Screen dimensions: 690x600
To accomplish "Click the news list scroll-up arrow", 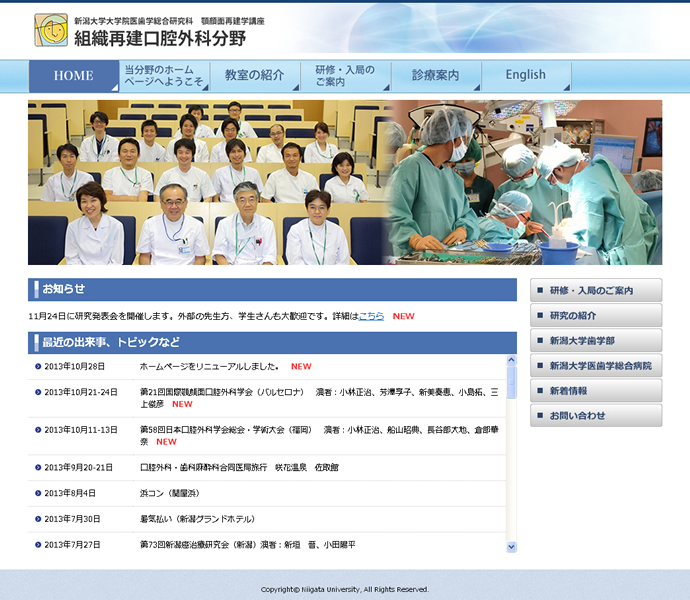I will (511, 360).
